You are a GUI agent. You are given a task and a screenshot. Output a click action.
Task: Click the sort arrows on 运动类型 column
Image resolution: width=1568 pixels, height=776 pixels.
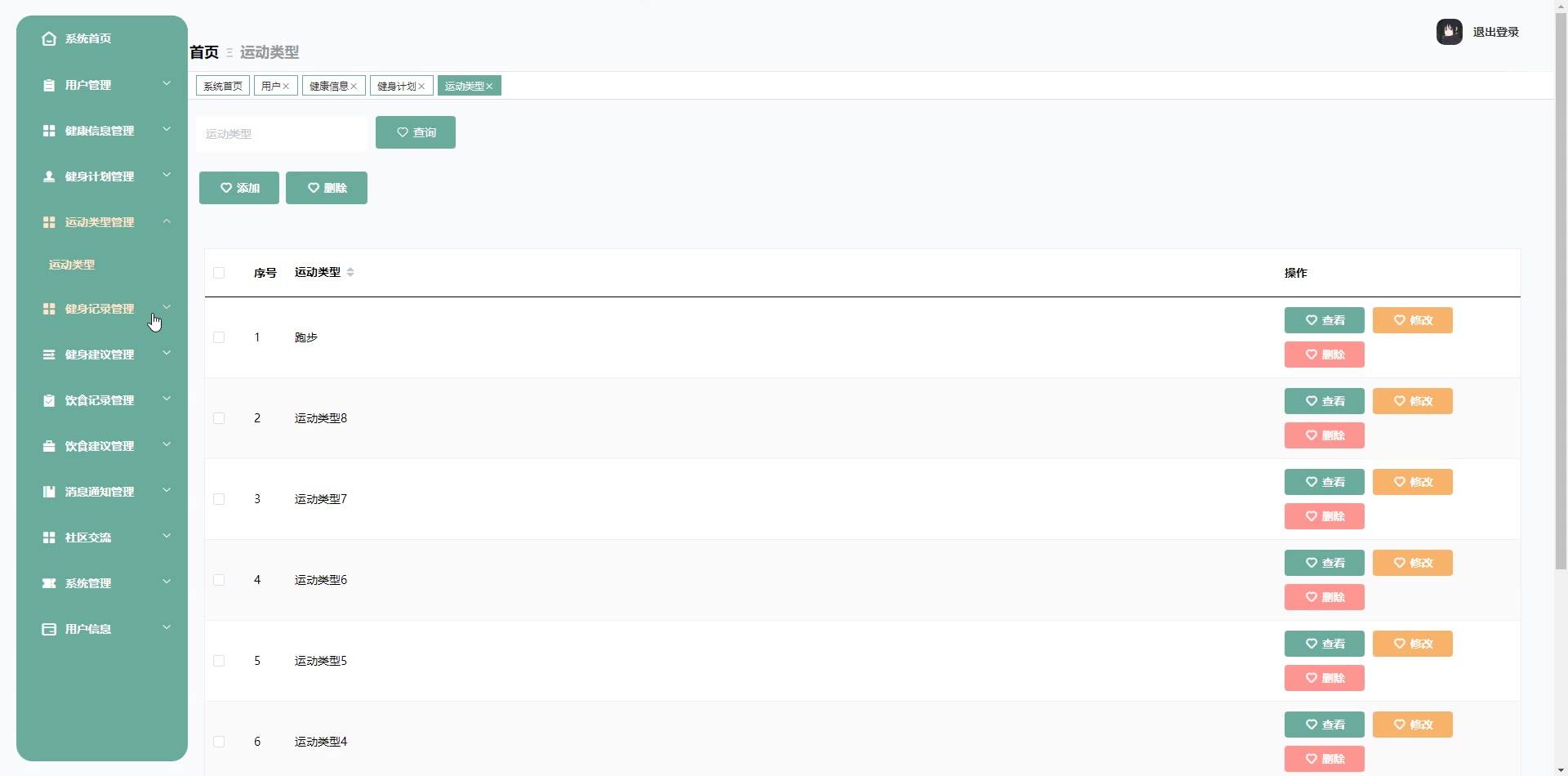pyautogui.click(x=350, y=272)
